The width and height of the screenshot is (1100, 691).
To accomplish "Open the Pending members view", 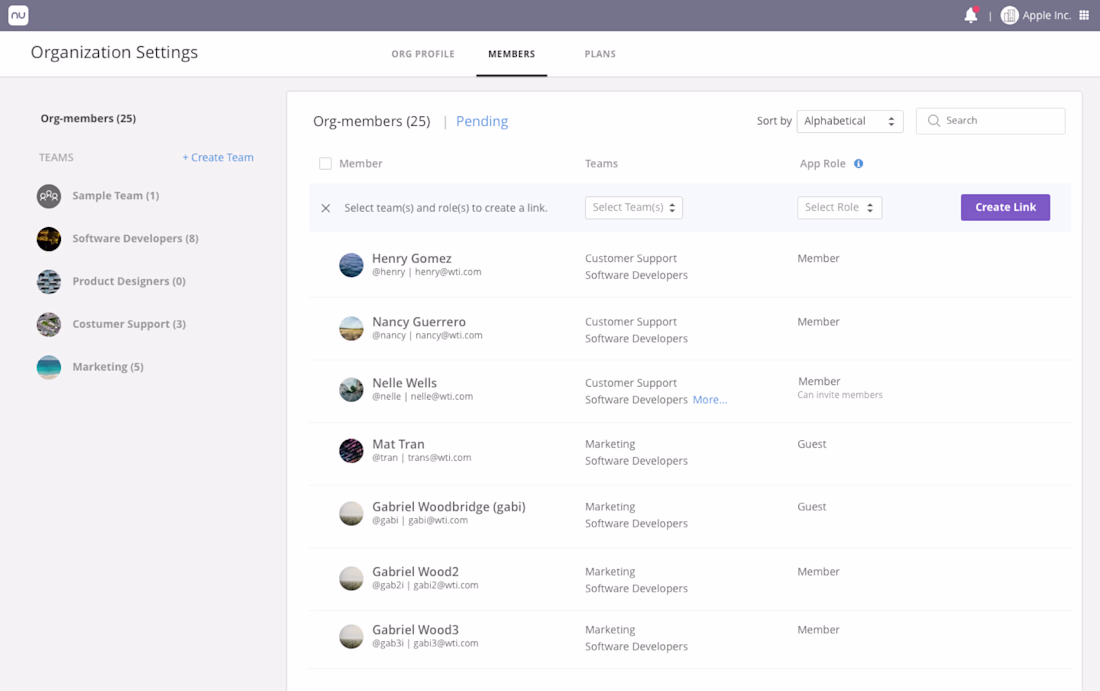I will click(x=482, y=121).
